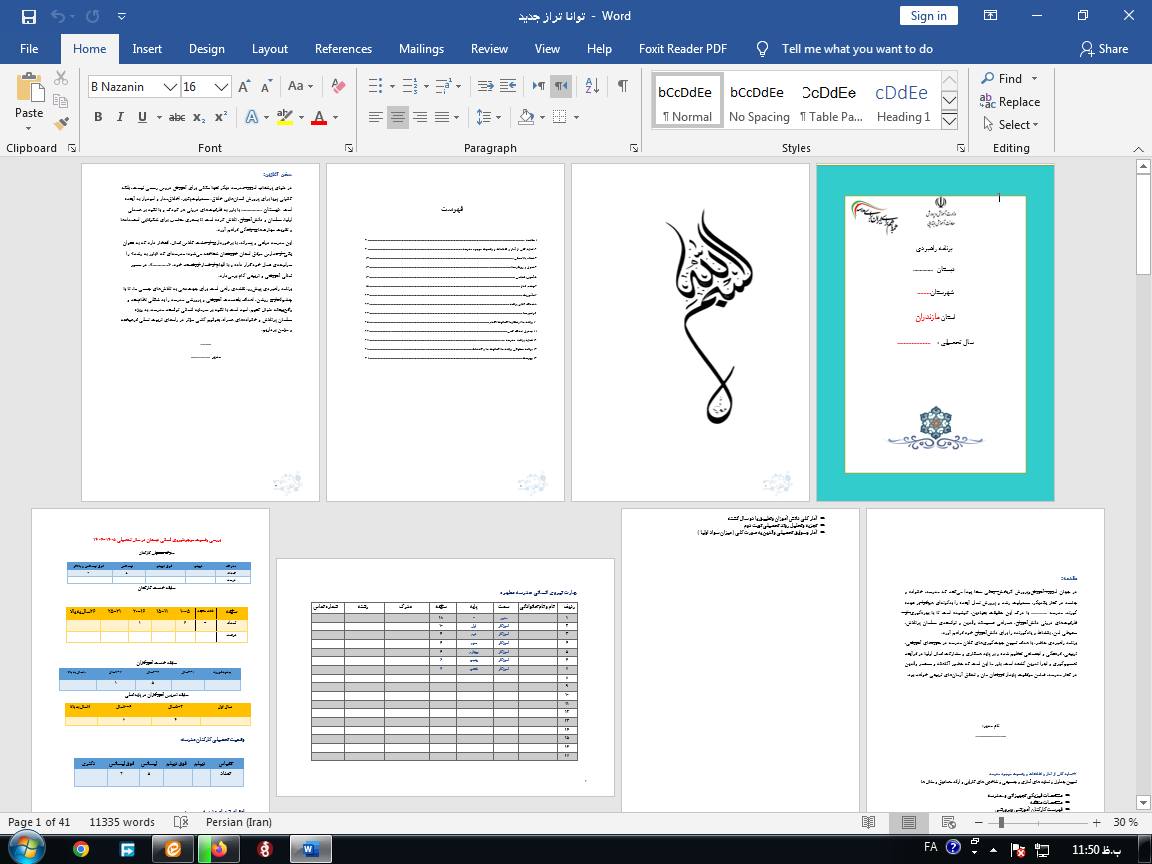Switch to the Foxit Reader PDF tab

click(683, 48)
